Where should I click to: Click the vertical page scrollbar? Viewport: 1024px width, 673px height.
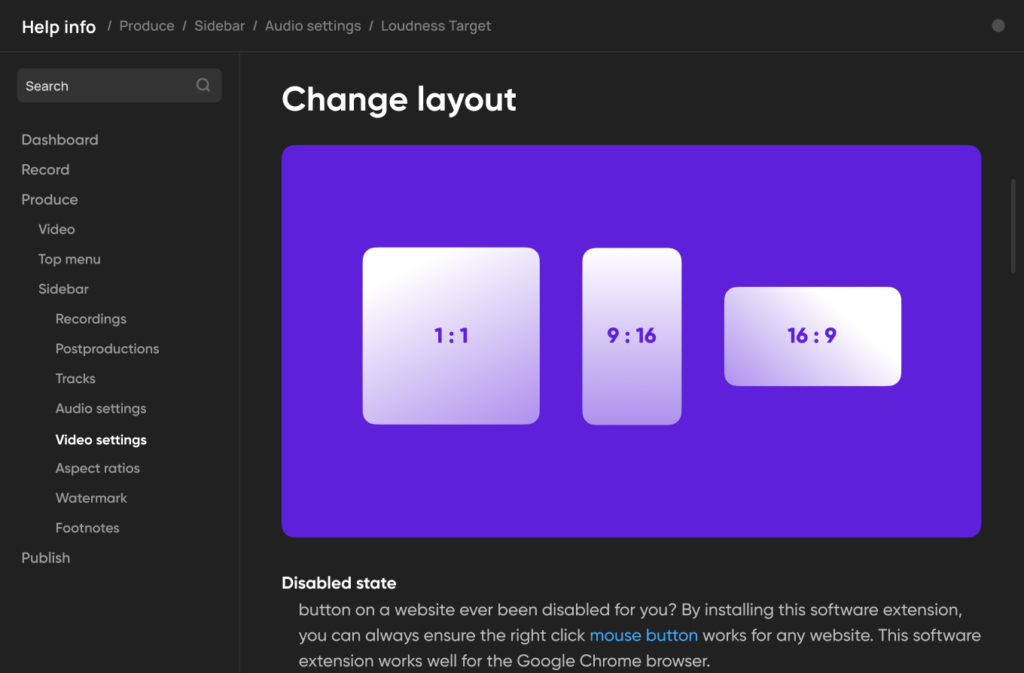1013,225
